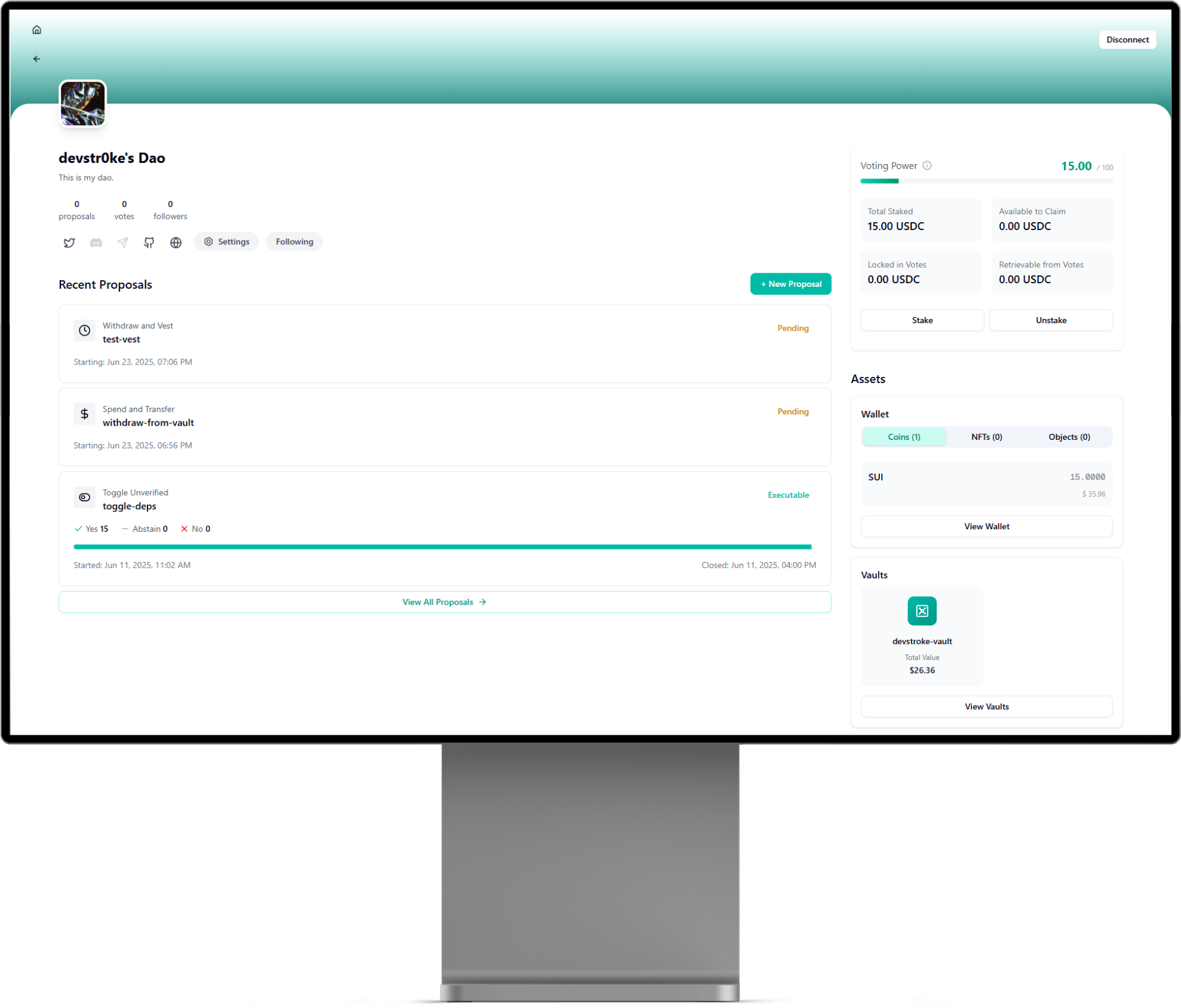Click the followers count stat

click(170, 210)
